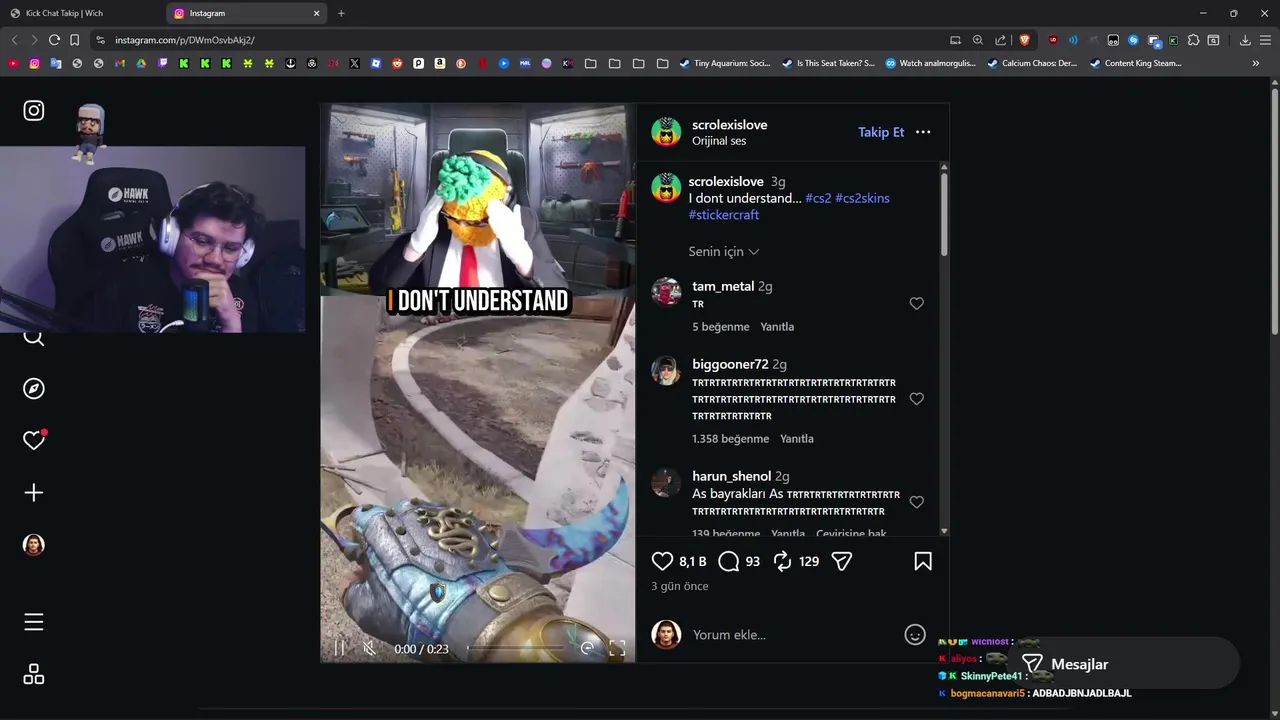1280x720 pixels.
Task: Unmute the video sound
Action: click(369, 649)
